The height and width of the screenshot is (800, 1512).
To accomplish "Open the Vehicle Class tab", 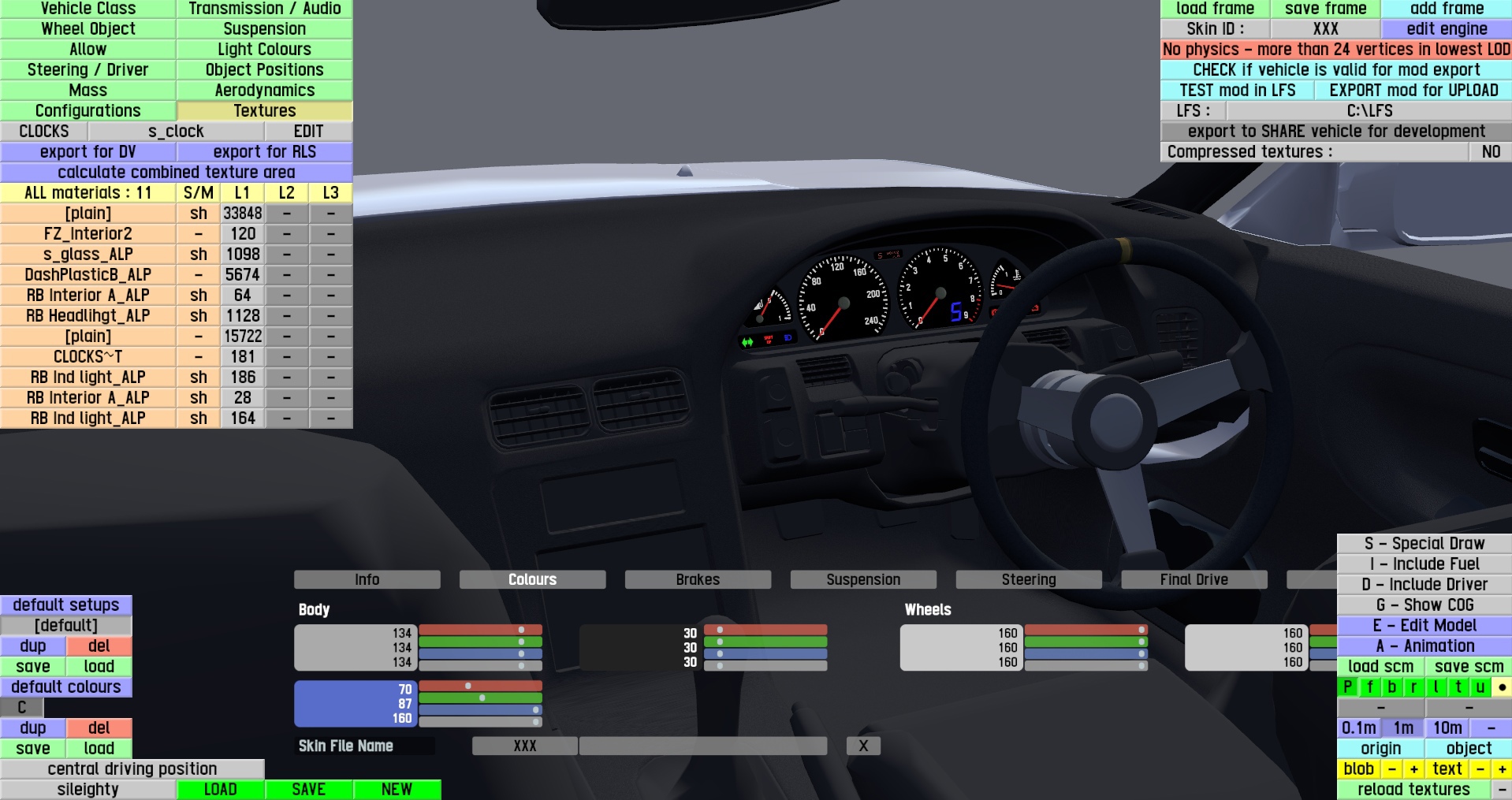I will click(x=88, y=9).
